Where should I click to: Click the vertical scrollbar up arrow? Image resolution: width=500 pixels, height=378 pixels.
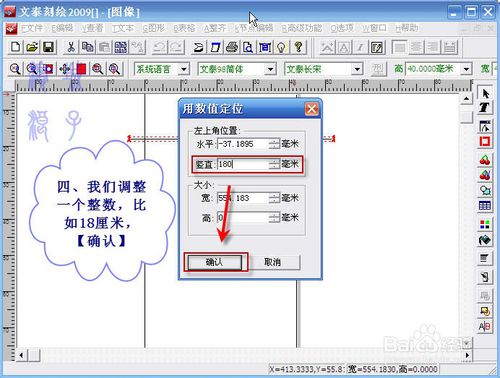(466, 99)
